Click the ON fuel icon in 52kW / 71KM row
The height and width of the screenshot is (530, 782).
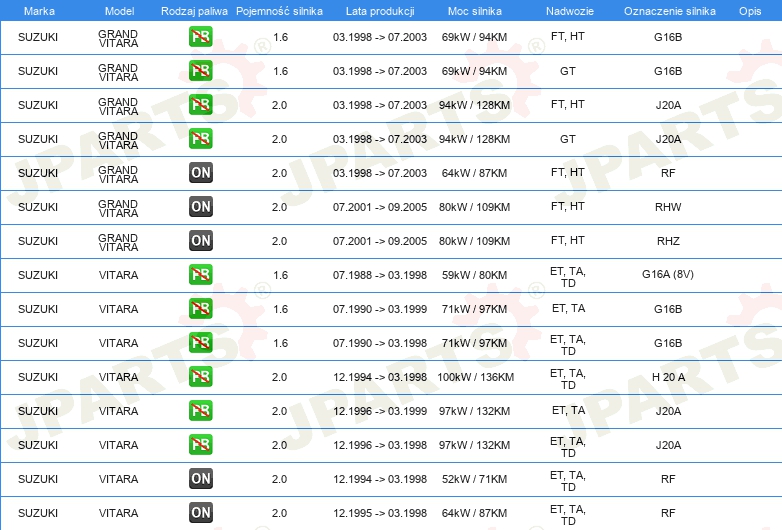pyautogui.click(x=201, y=479)
